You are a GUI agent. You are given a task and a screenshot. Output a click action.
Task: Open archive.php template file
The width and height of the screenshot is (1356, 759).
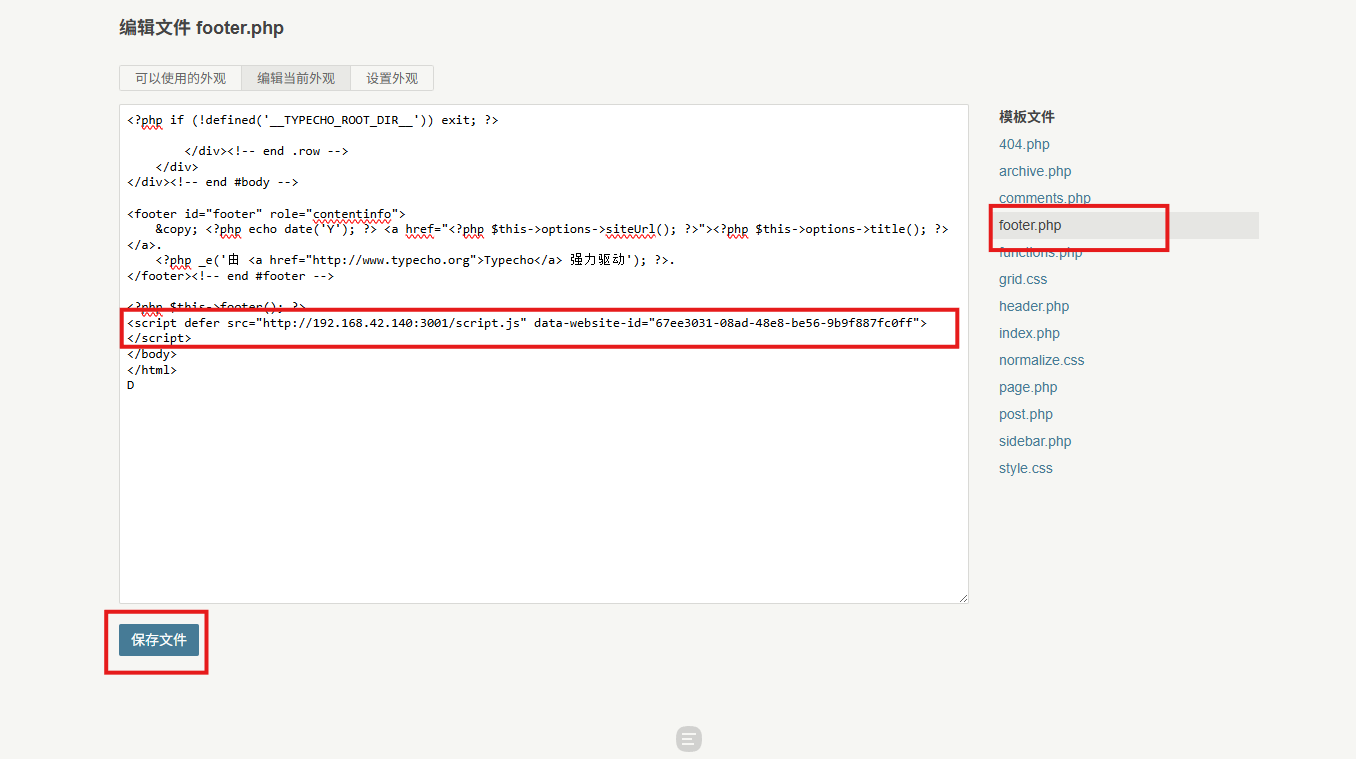pos(1035,171)
